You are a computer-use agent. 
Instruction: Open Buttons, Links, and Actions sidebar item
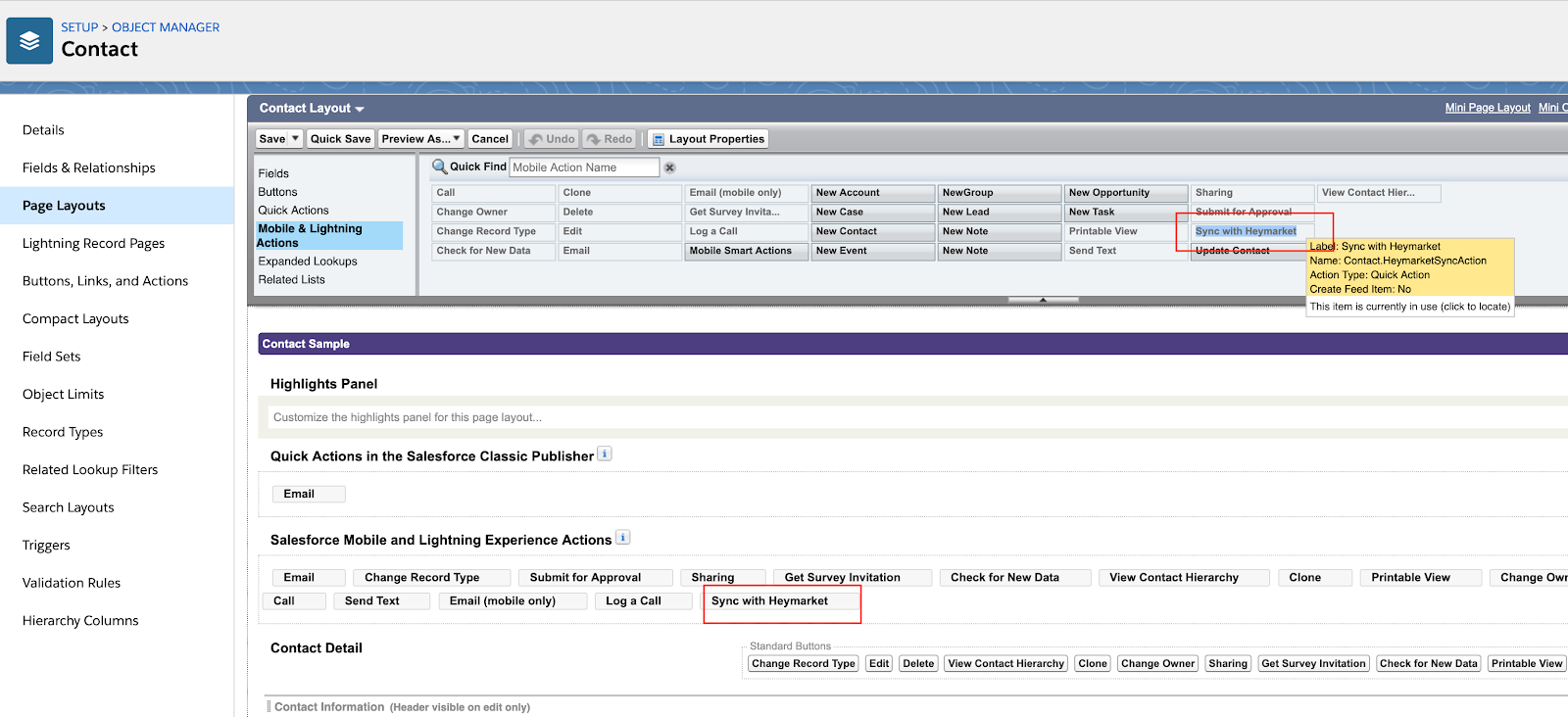click(x=105, y=281)
